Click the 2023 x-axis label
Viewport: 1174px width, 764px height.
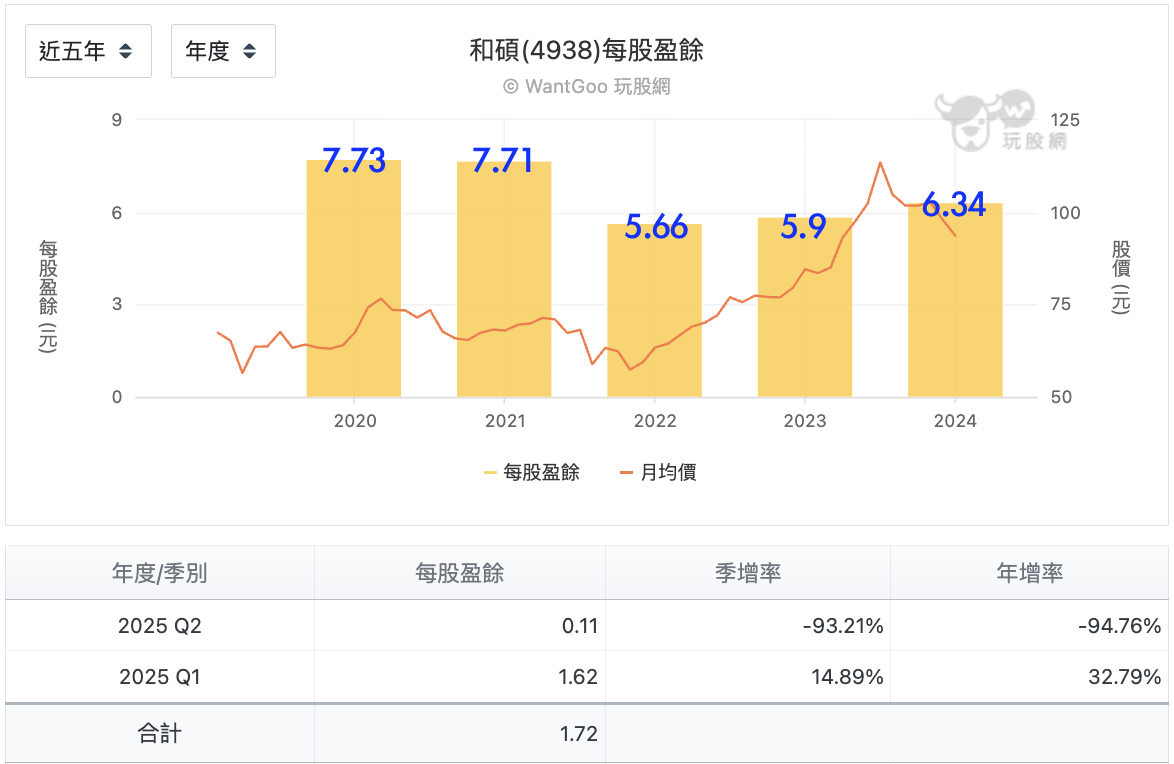pyautogui.click(x=805, y=421)
